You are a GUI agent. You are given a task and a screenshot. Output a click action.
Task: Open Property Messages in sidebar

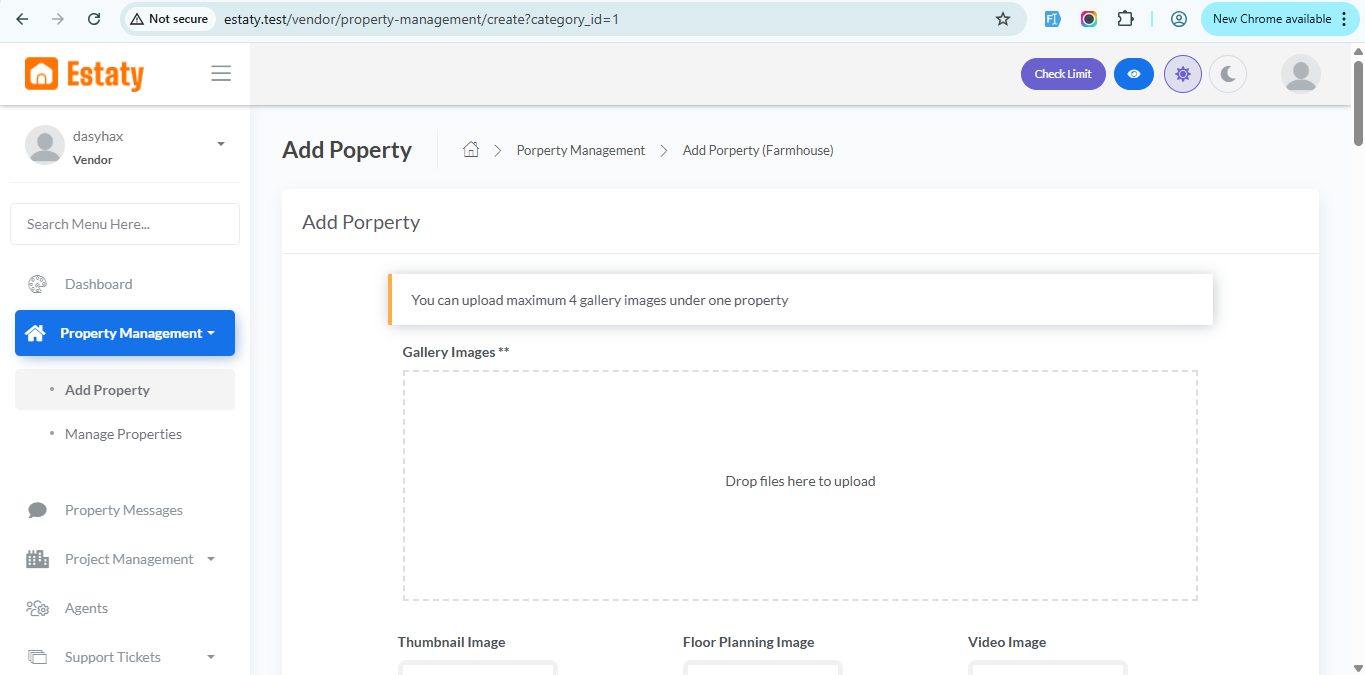pos(123,510)
